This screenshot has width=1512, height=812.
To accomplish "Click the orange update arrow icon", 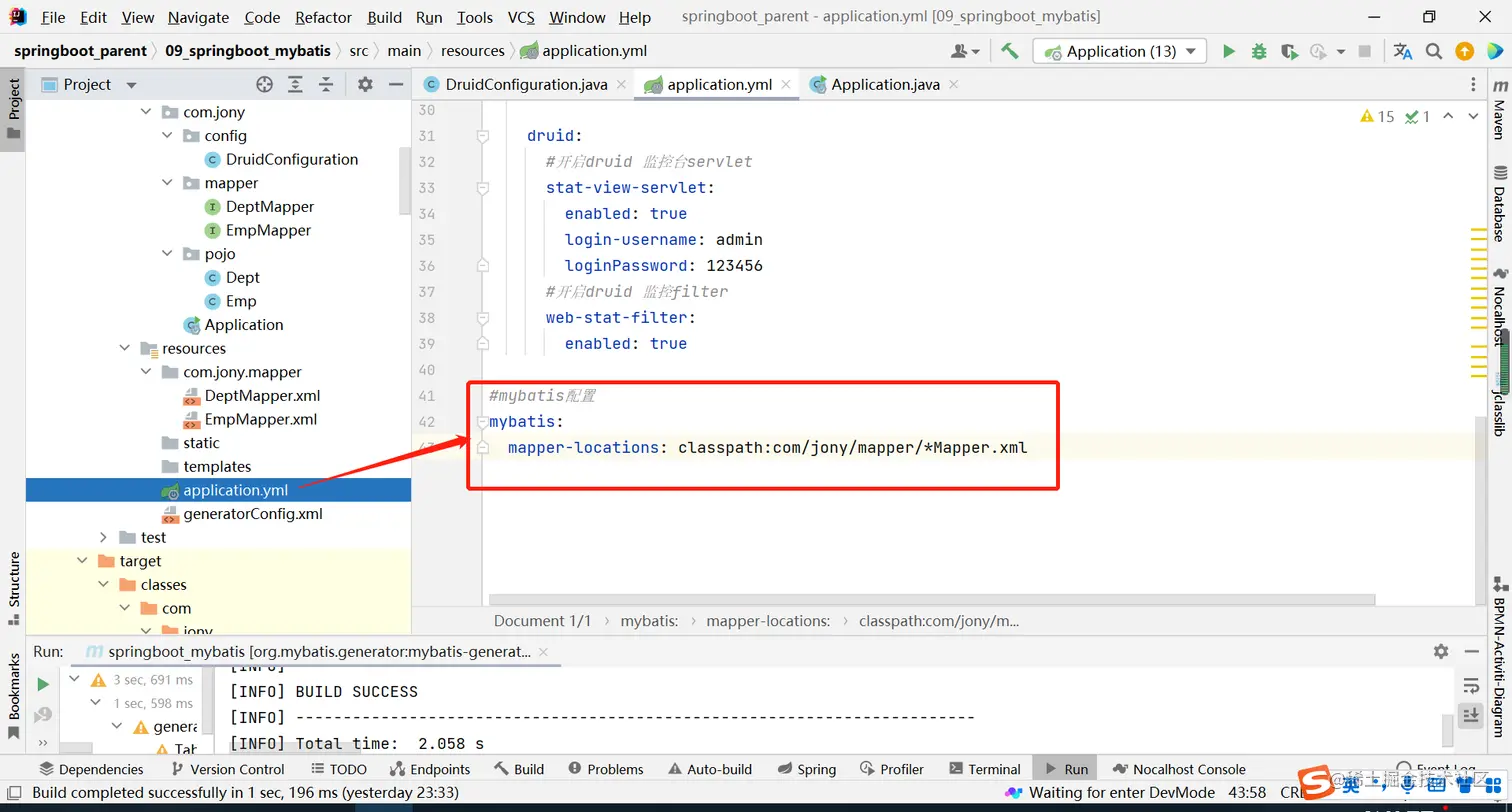I will [x=1464, y=51].
